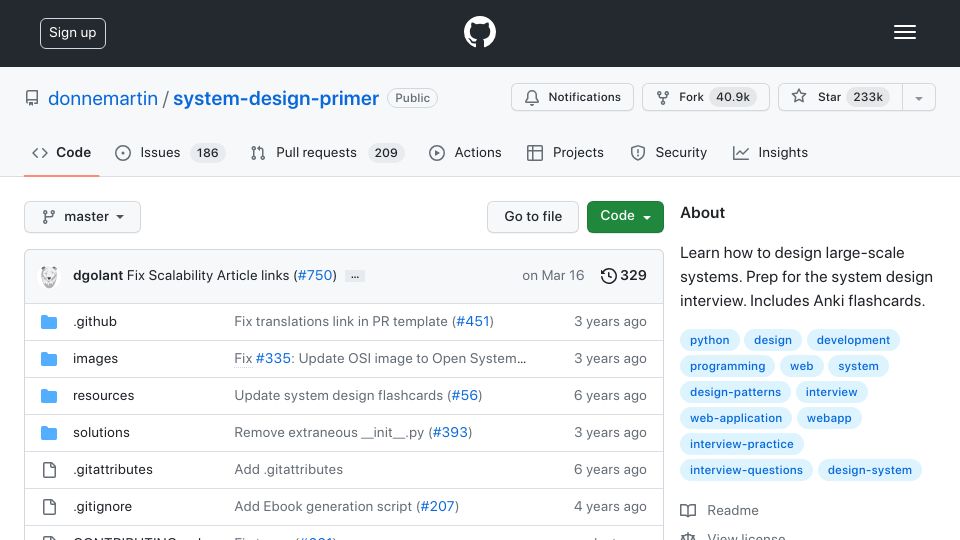Click the Go to file button

pyautogui.click(x=533, y=217)
